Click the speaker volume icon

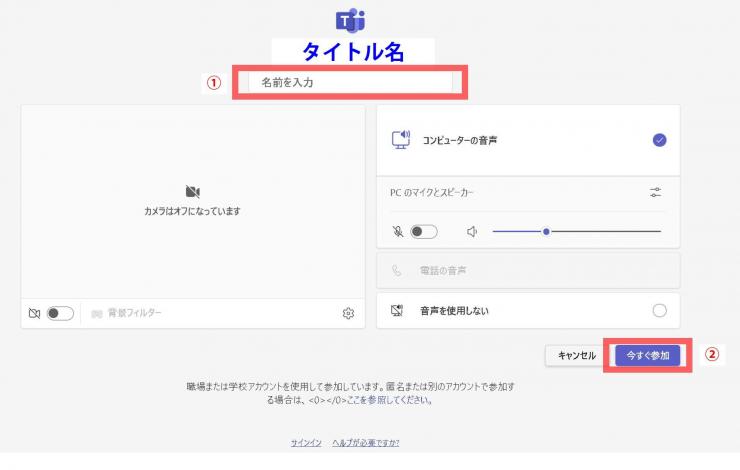tap(473, 231)
